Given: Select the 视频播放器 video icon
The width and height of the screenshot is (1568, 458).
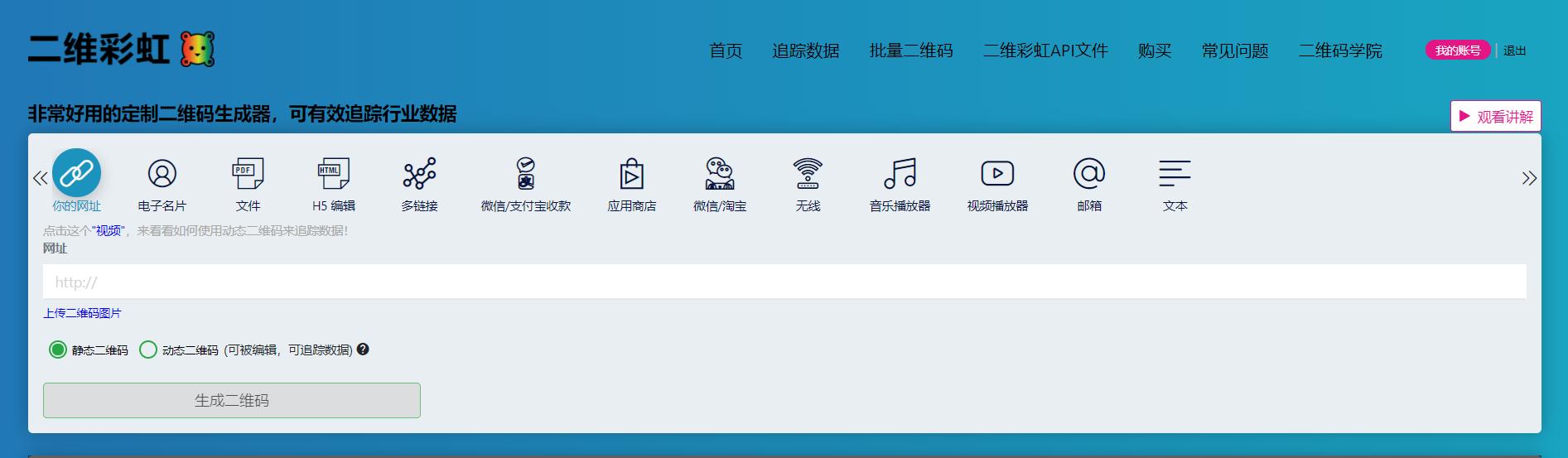Looking at the screenshot, I should coord(997,174).
